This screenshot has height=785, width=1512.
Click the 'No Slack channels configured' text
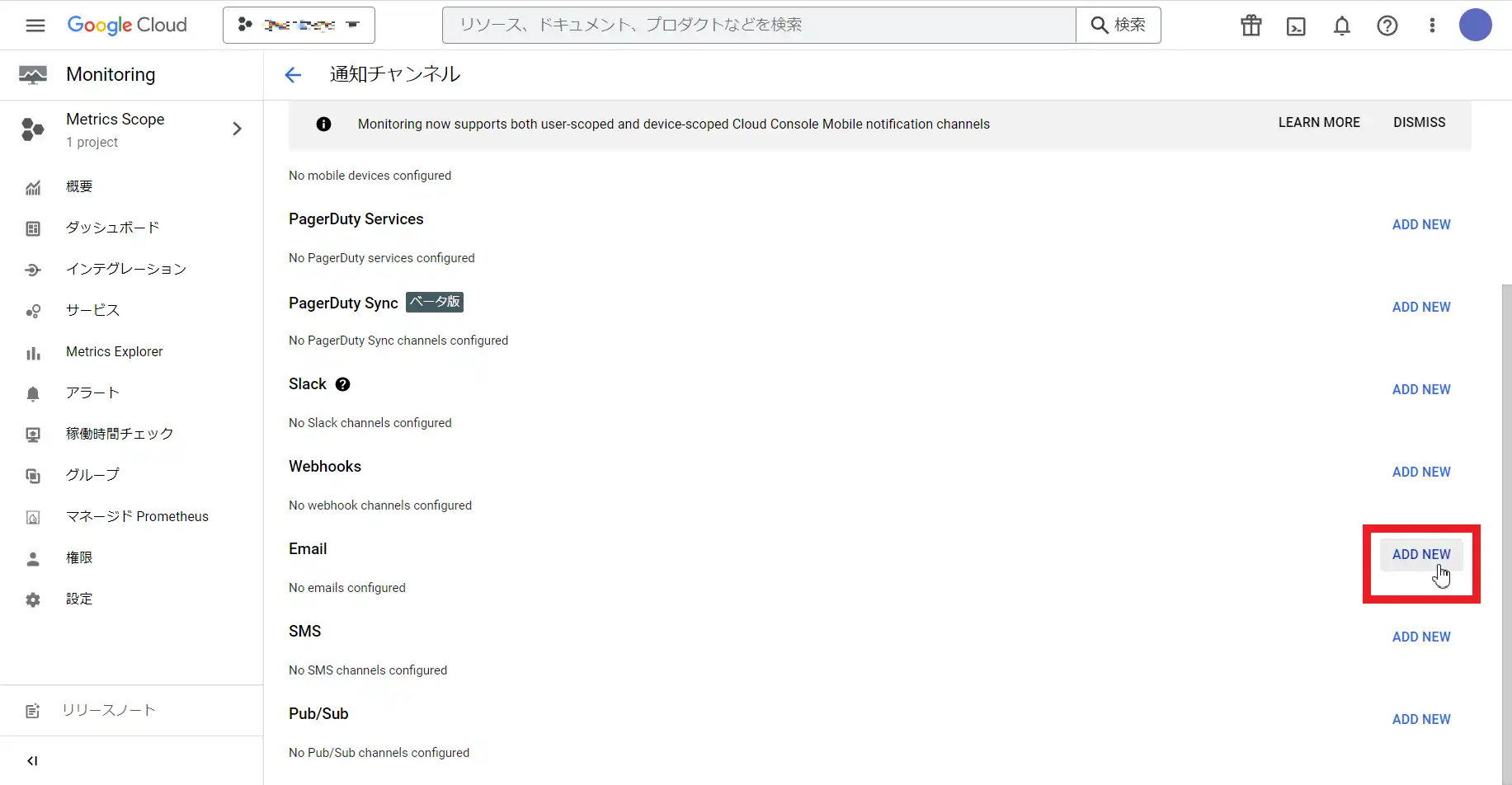tap(370, 423)
